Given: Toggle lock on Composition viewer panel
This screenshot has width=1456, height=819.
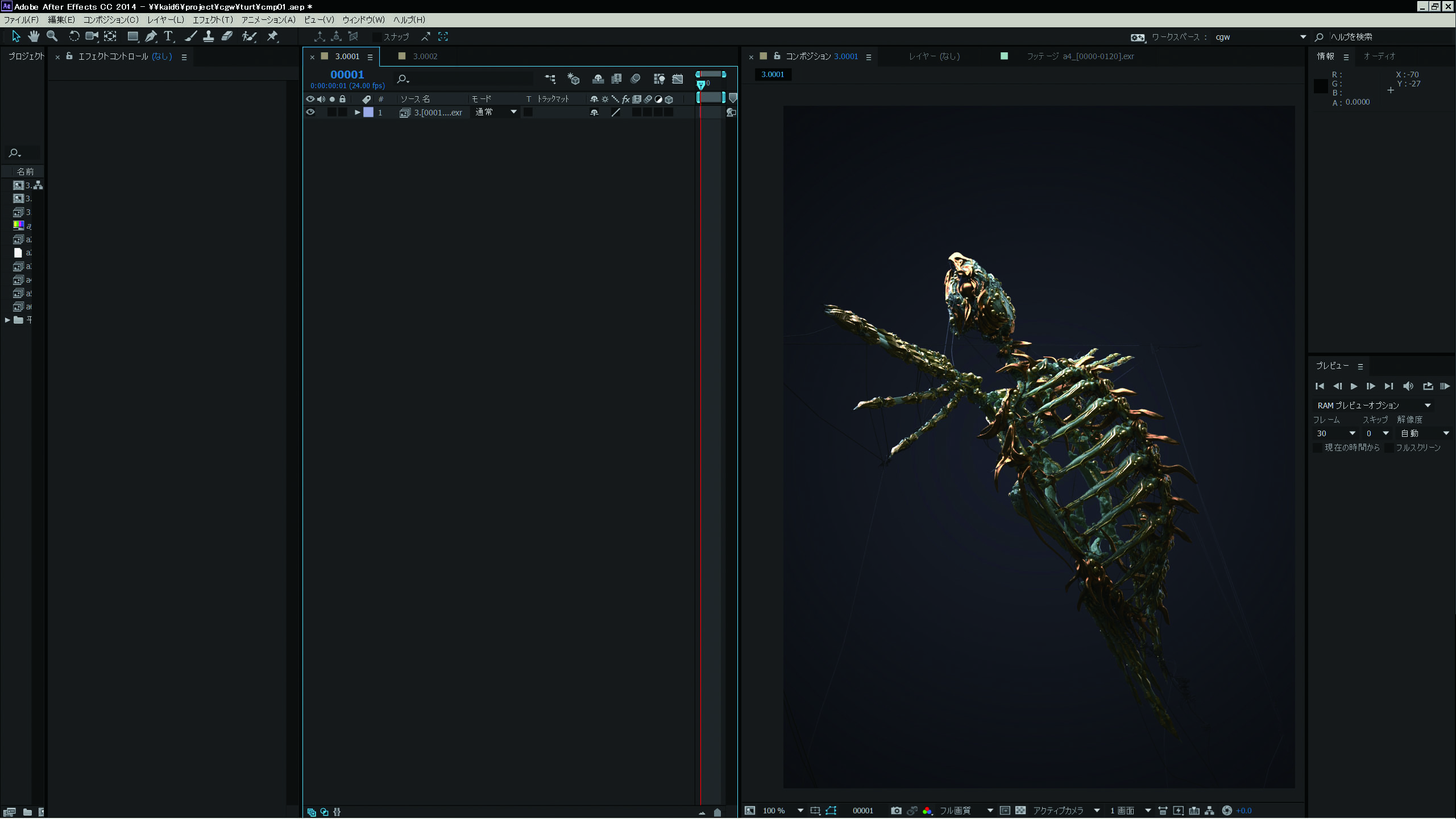Looking at the screenshot, I should [777, 56].
